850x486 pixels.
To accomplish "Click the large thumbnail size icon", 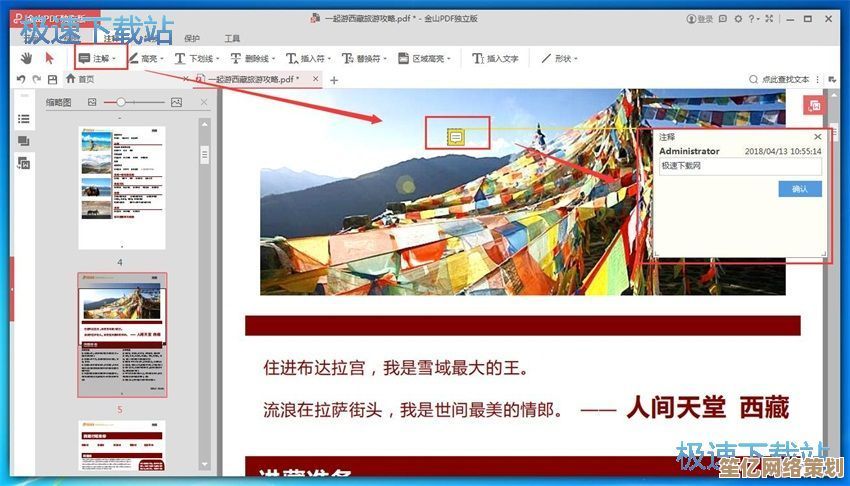I will pyautogui.click(x=176, y=102).
